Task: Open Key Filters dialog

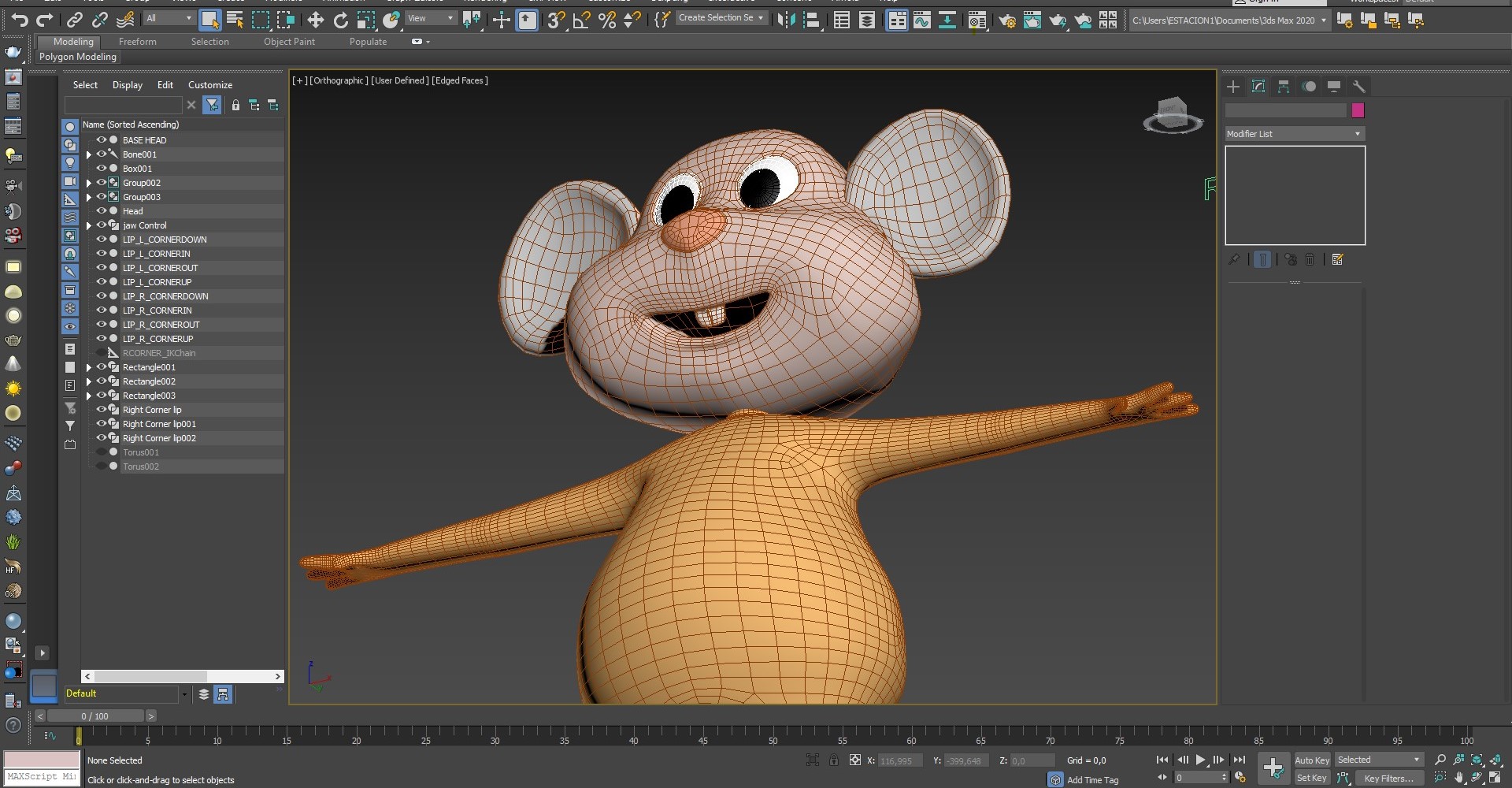Action: click(x=1388, y=779)
